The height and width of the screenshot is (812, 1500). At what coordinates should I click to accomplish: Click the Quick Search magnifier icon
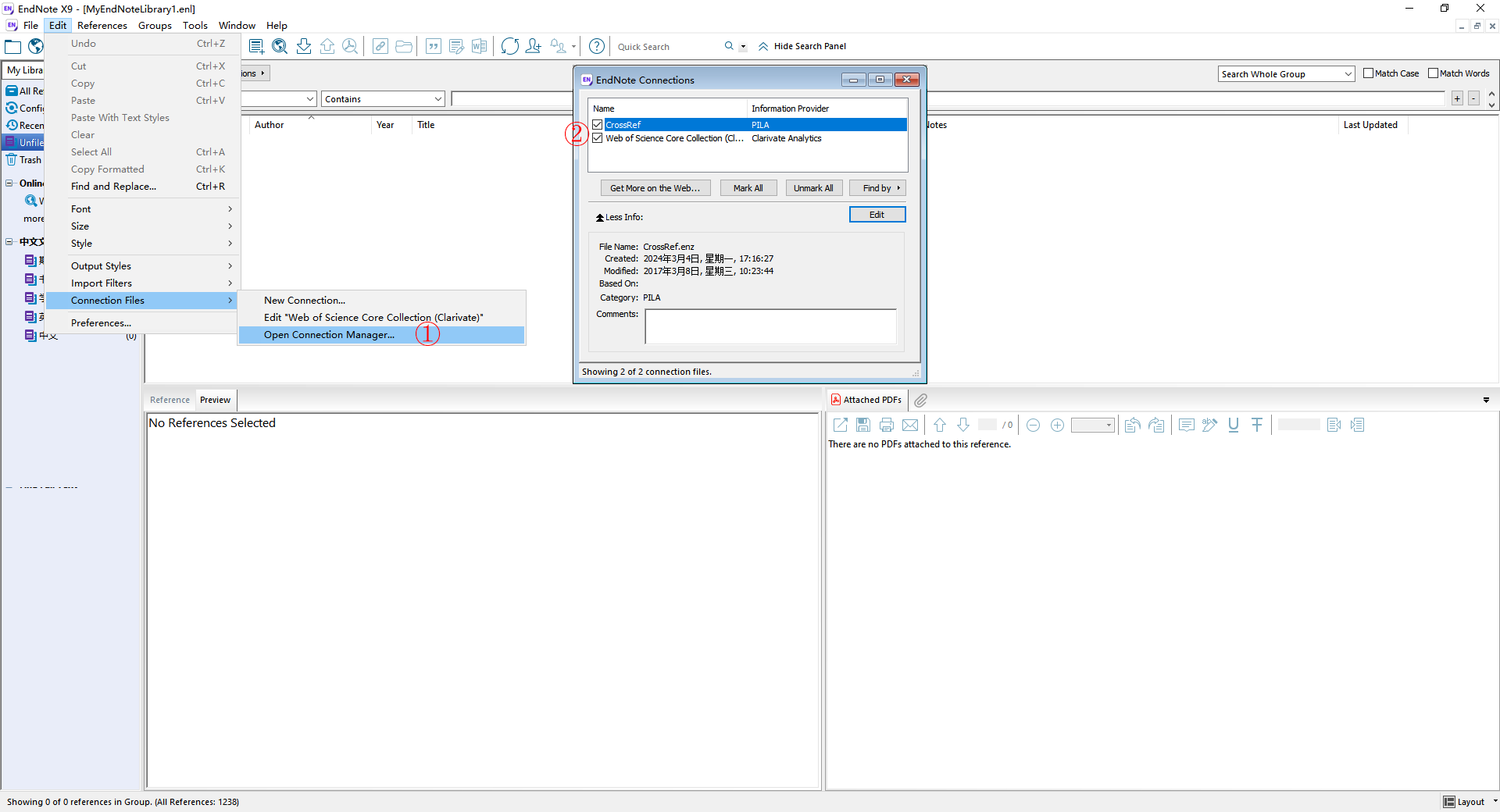coord(729,46)
